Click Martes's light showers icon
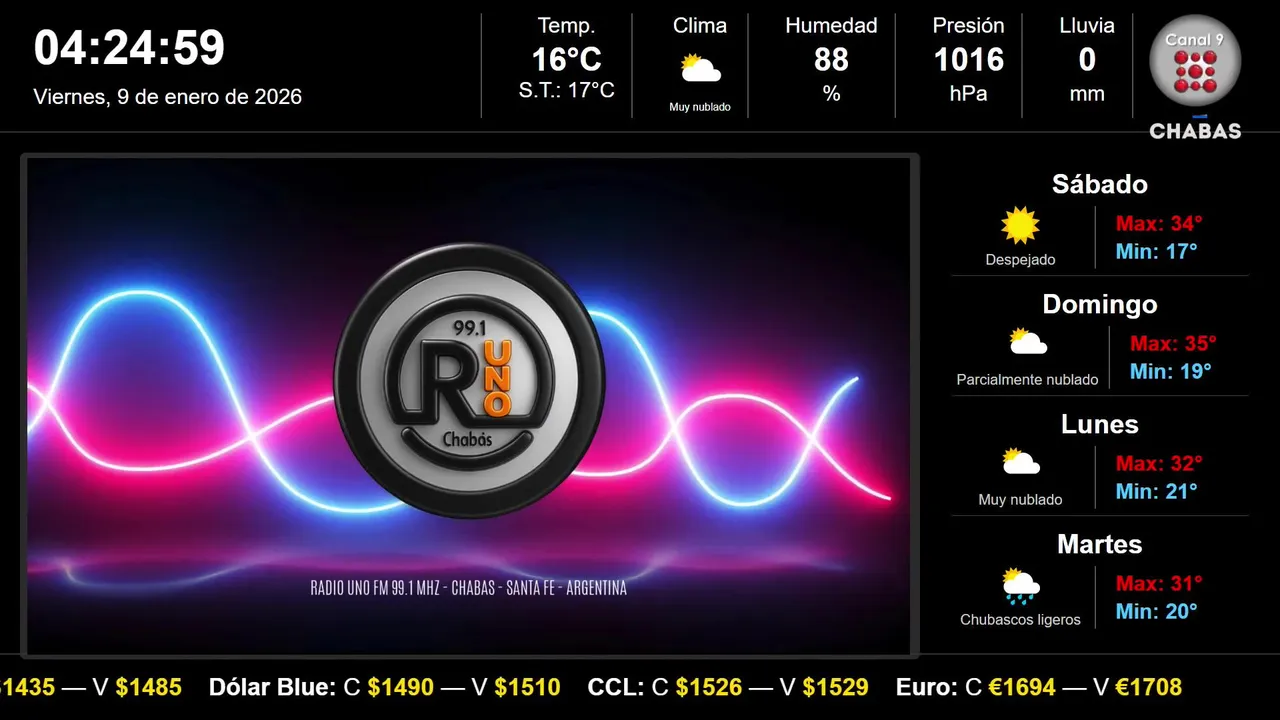Image resolution: width=1280 pixels, height=720 pixels. 1020,585
